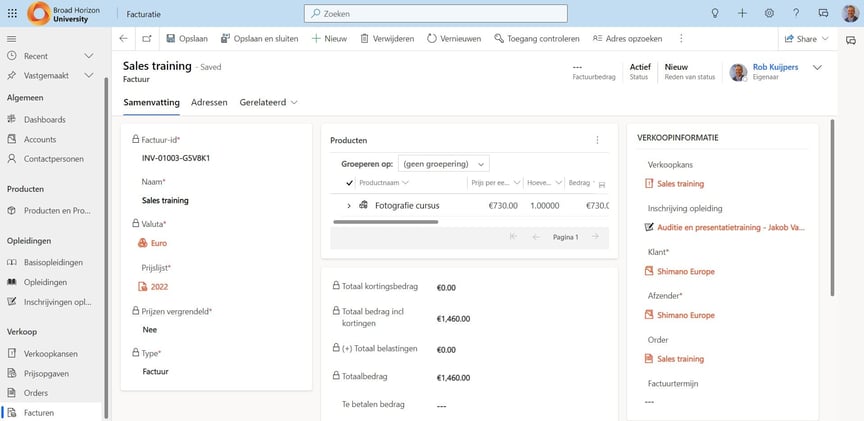This screenshot has width=864, height=421.
Task: Create new record with Nieuw
Action: coord(330,39)
